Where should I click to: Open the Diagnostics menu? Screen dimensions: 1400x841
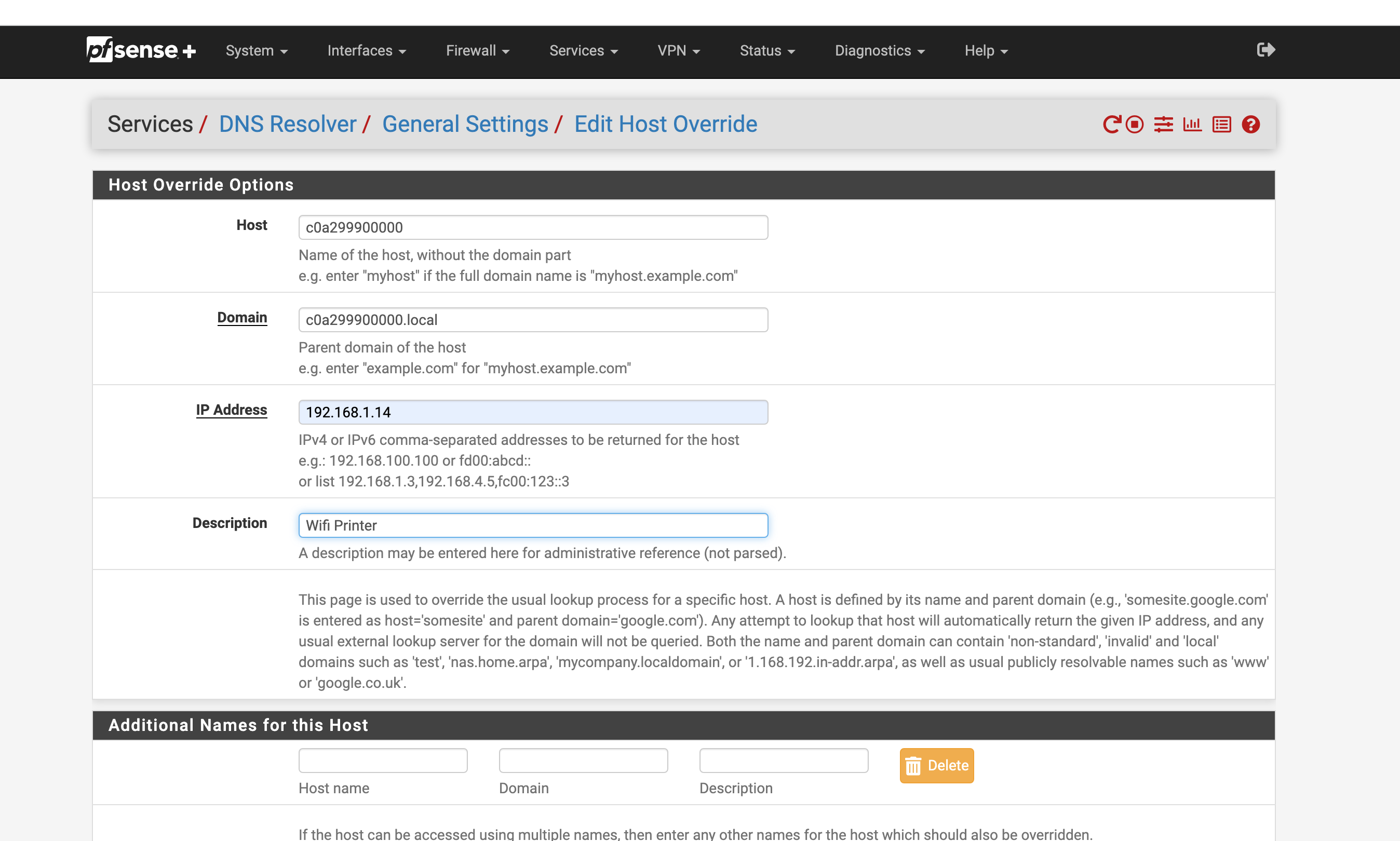point(879,51)
